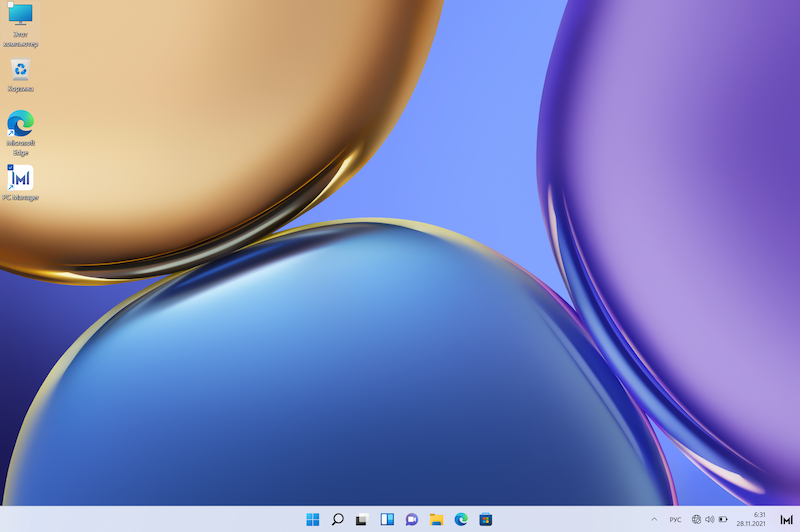Open the Widgets panel from taskbar
800x532 pixels.
click(x=387, y=519)
